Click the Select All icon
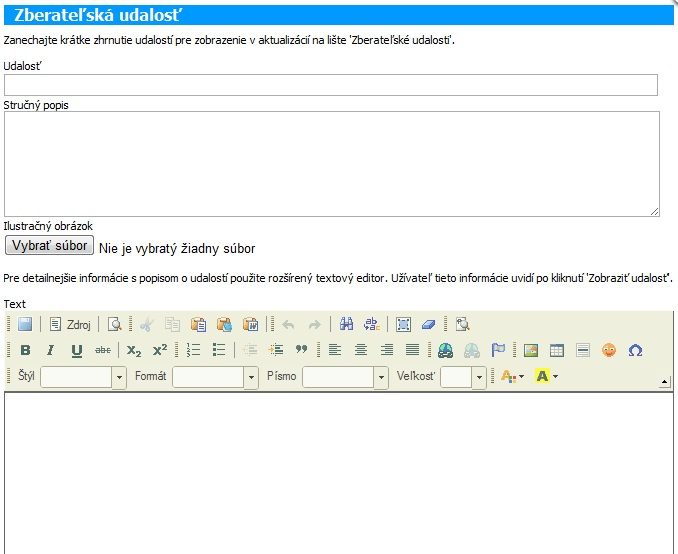The image size is (678, 554). click(403, 324)
